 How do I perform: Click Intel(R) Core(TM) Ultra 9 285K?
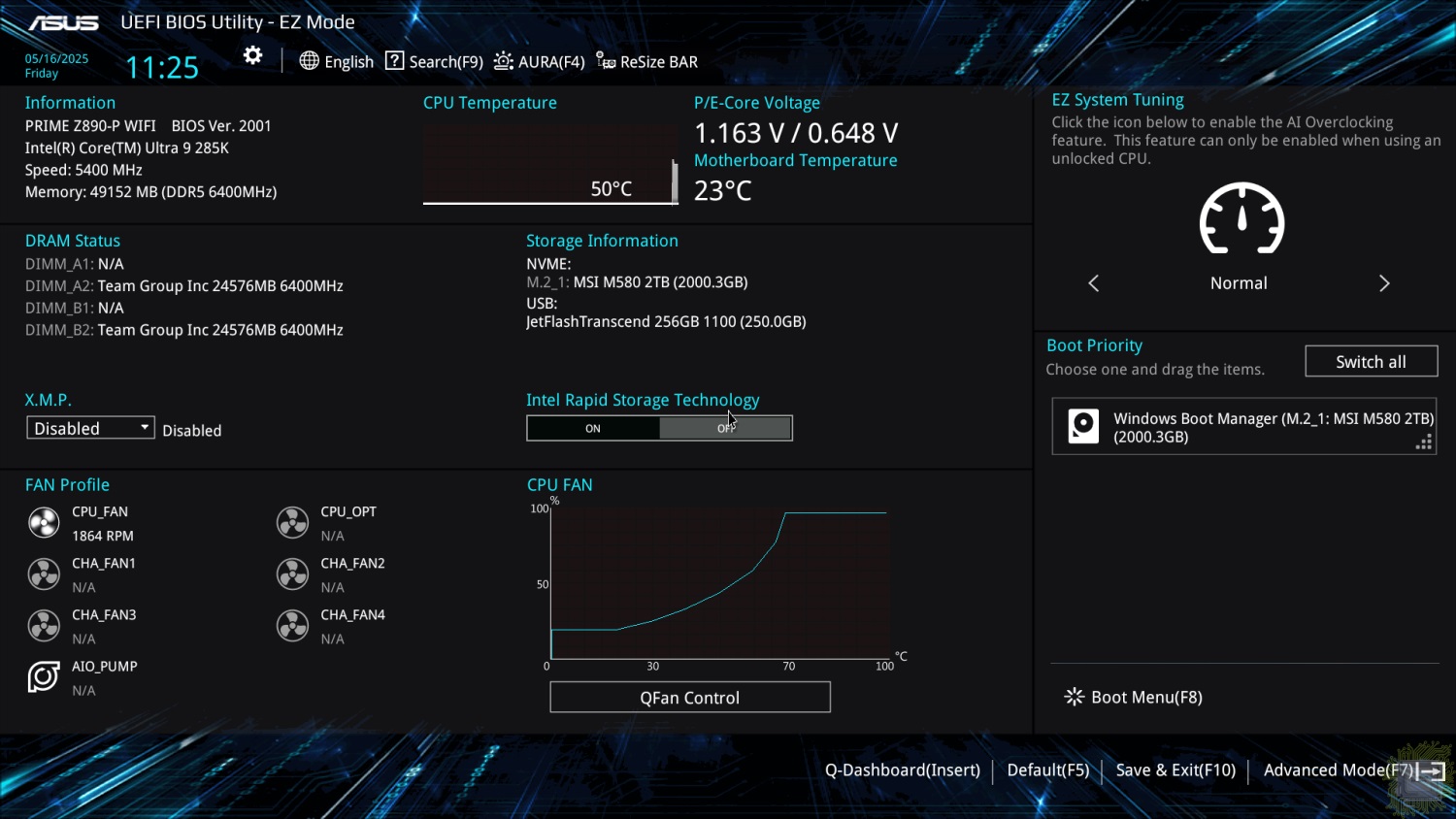pyautogui.click(x=127, y=147)
